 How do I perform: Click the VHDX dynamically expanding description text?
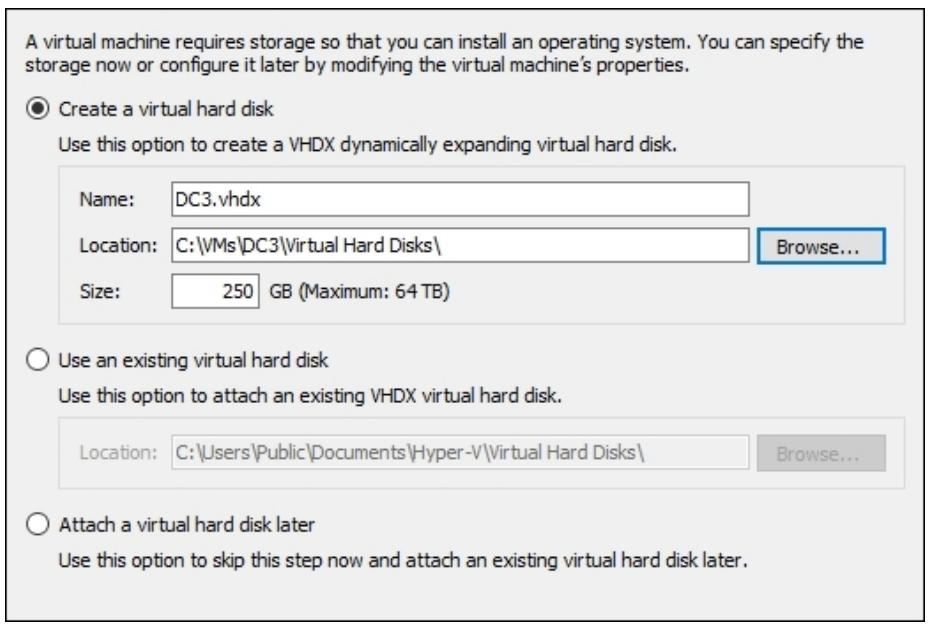(x=367, y=145)
